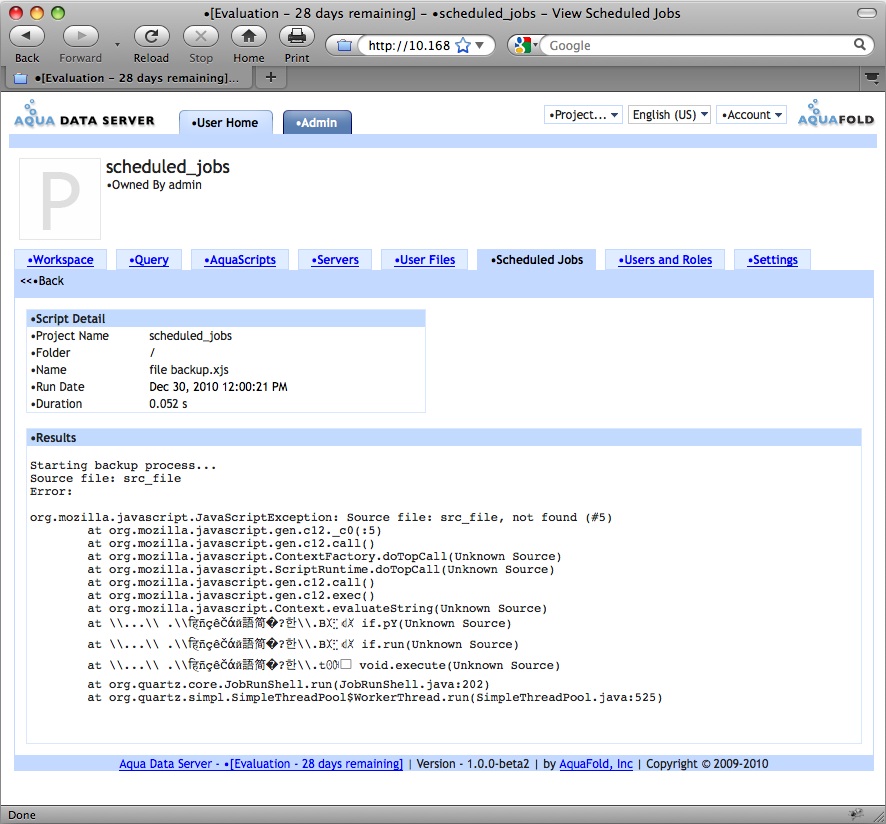The width and height of the screenshot is (886, 824).
Task: Click the folder site icon beside address bar
Action: (x=344, y=45)
